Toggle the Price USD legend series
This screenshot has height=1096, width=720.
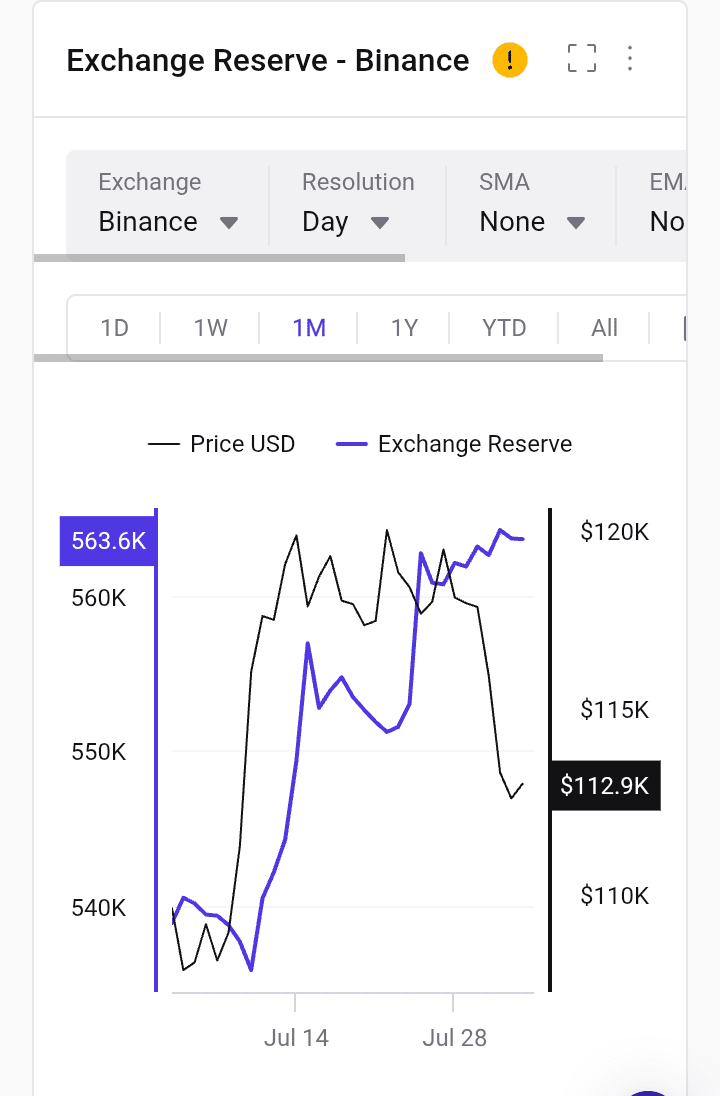click(222, 444)
